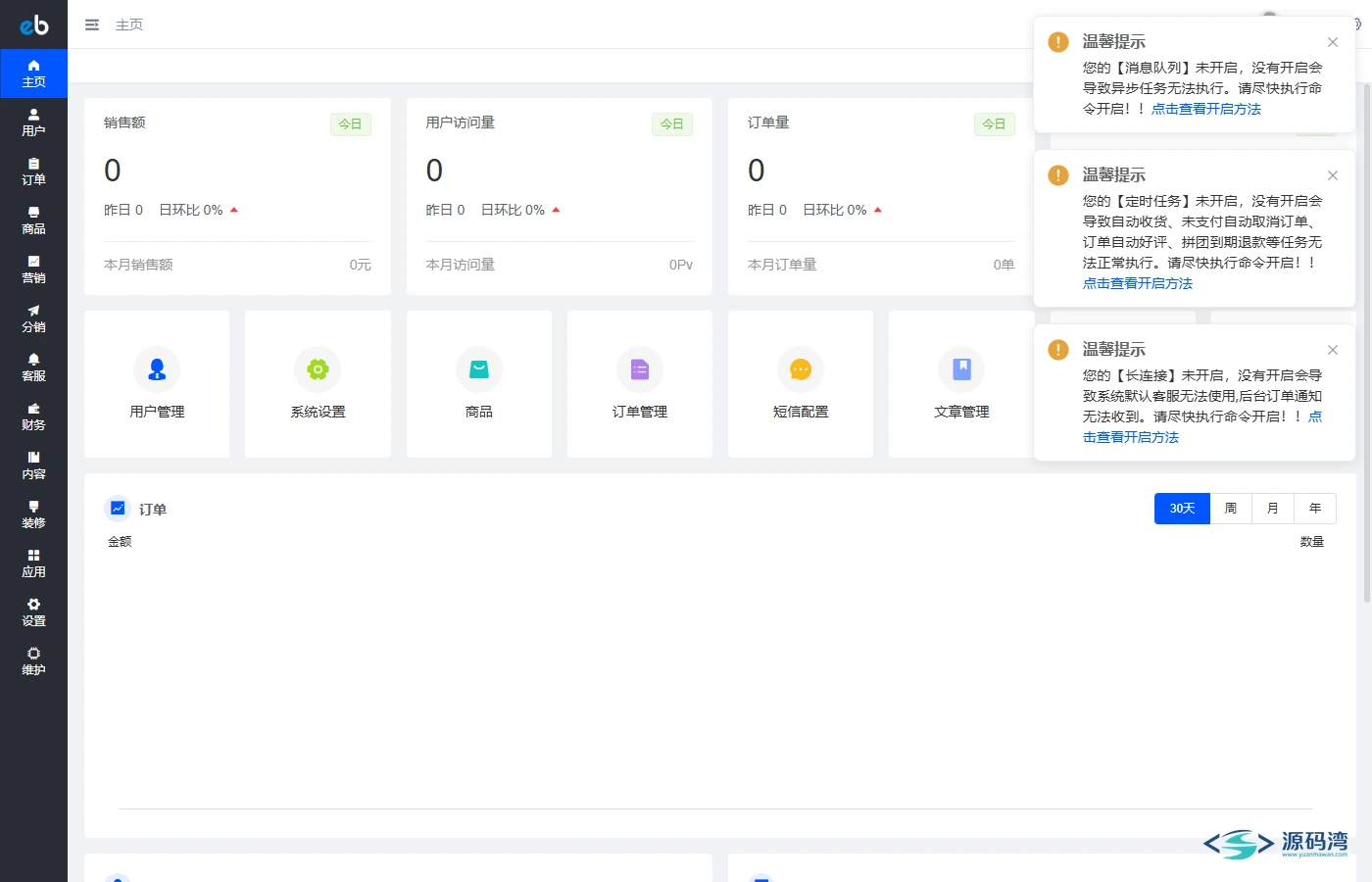Screen dimensions: 1372x882
Task: Select the 年 chart range
Action: (x=1315, y=509)
